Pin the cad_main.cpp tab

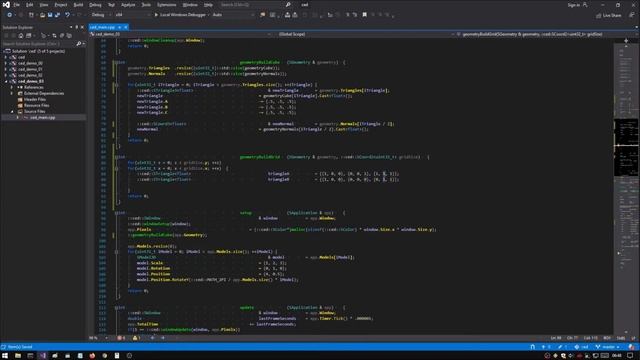tap(120, 27)
